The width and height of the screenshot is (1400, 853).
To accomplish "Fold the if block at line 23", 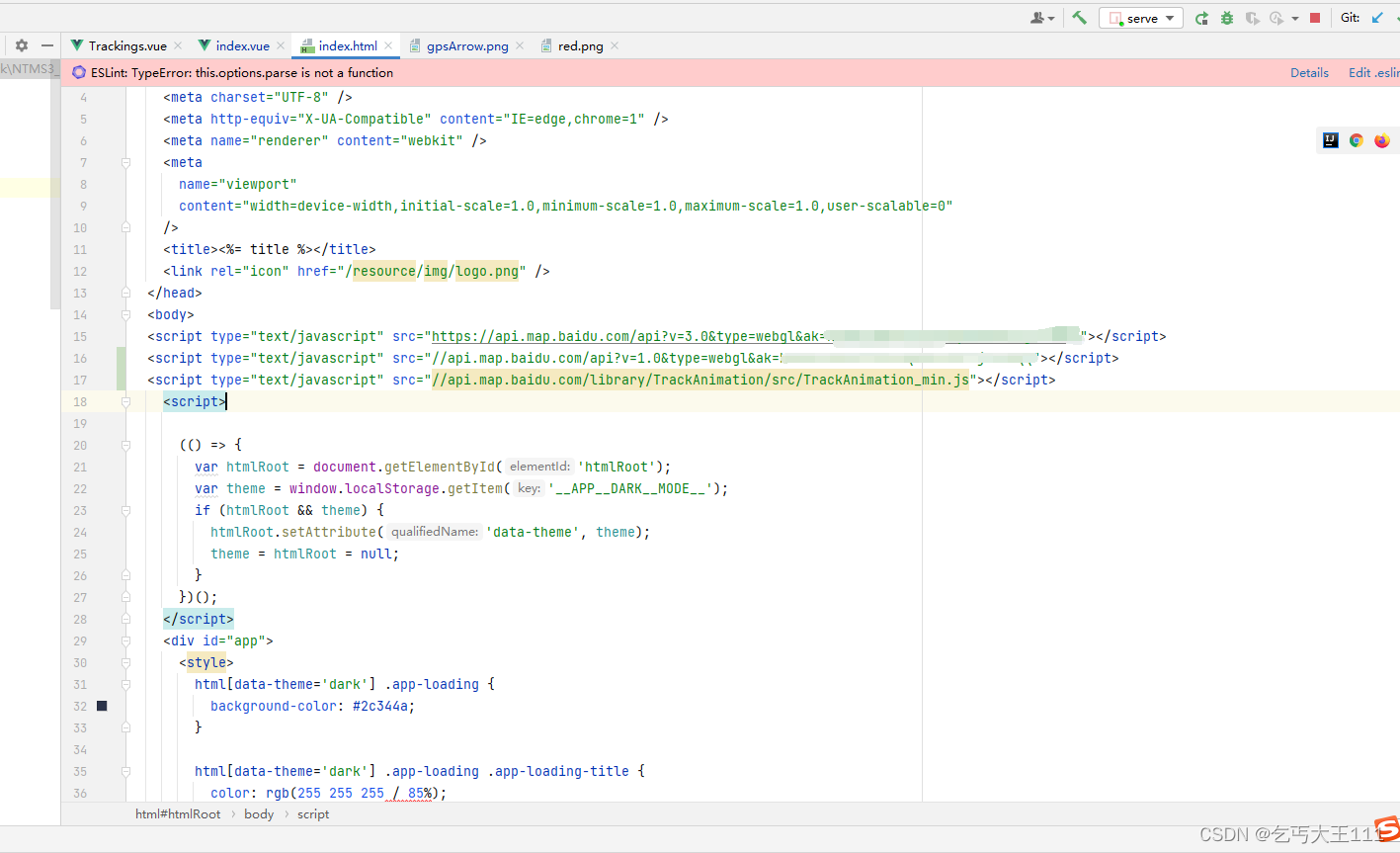I will [x=125, y=510].
